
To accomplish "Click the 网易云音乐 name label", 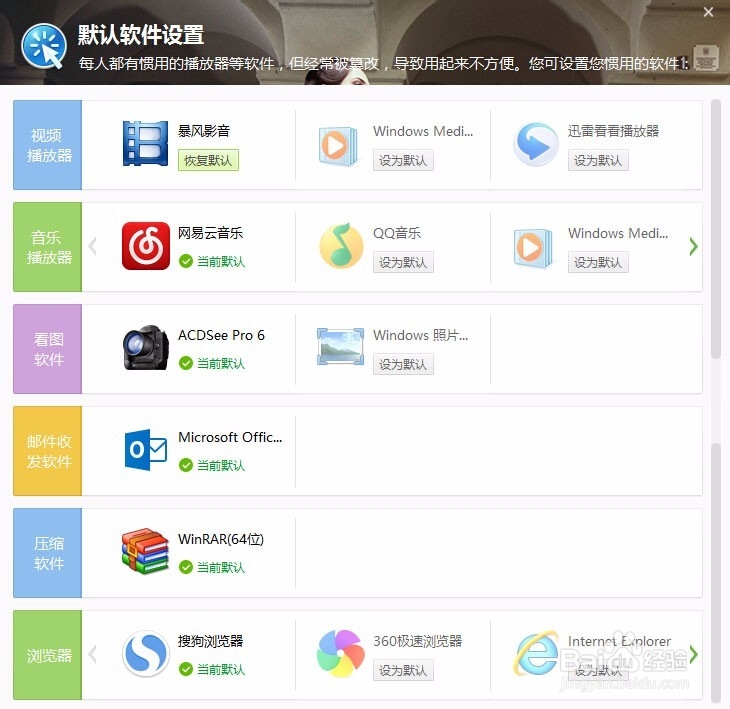I will coord(210,233).
